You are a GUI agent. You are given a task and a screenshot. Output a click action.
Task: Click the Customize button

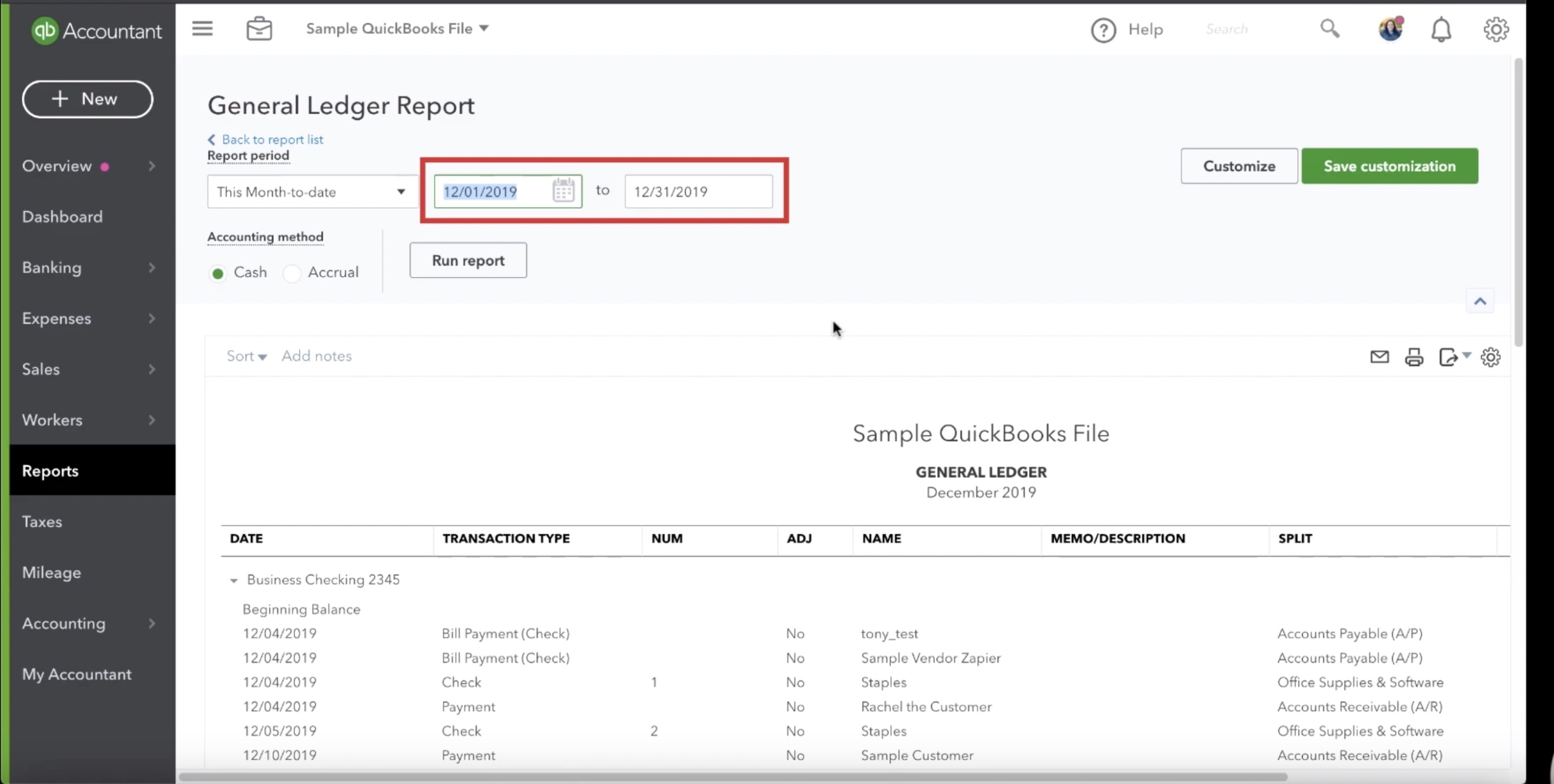point(1239,166)
